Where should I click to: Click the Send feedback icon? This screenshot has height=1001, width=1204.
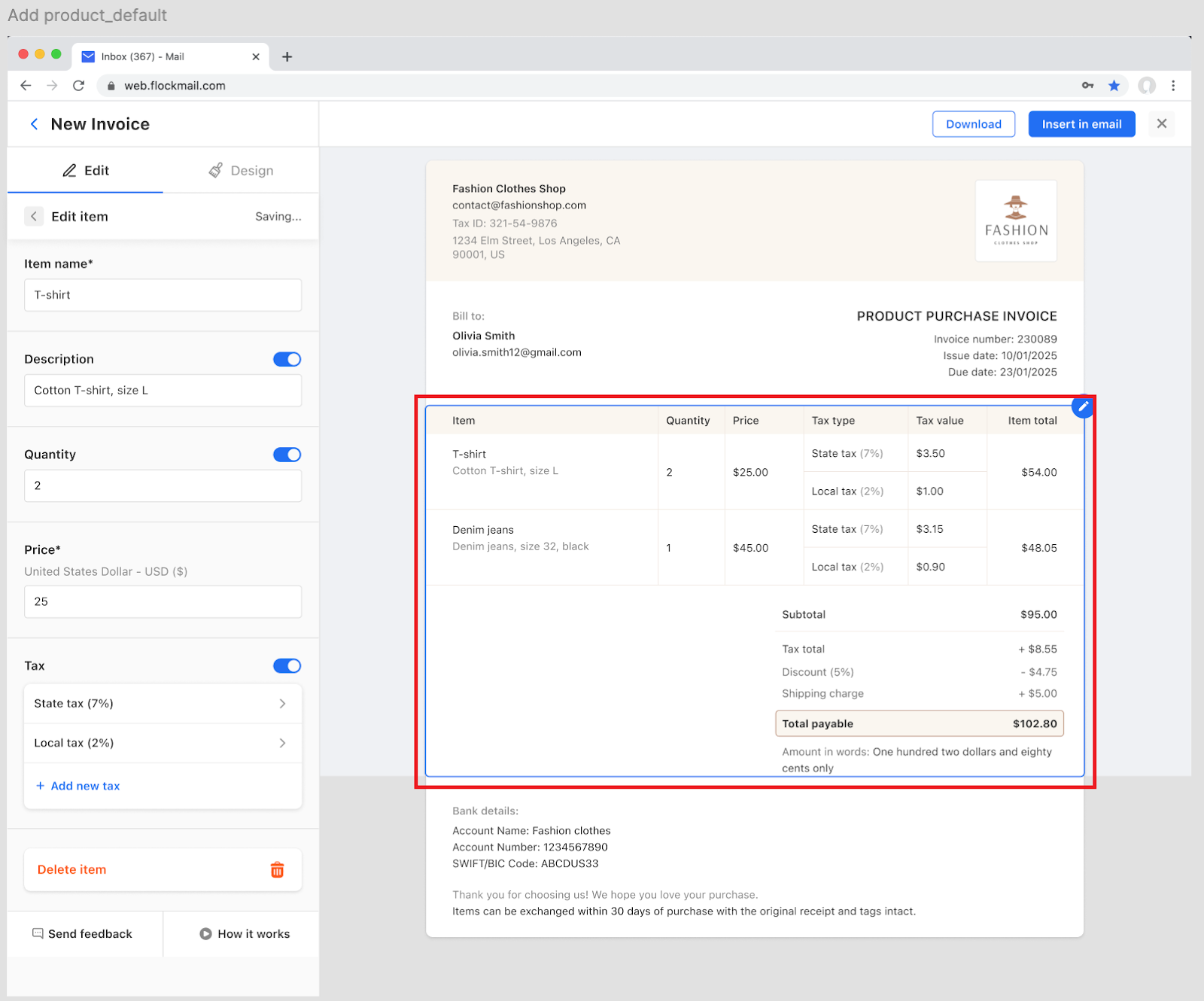37,933
